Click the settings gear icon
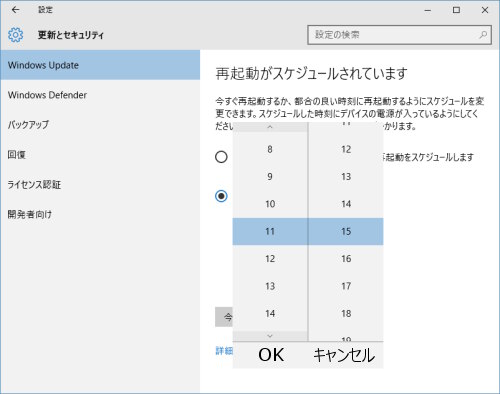This screenshot has width=500, height=394. point(16,35)
